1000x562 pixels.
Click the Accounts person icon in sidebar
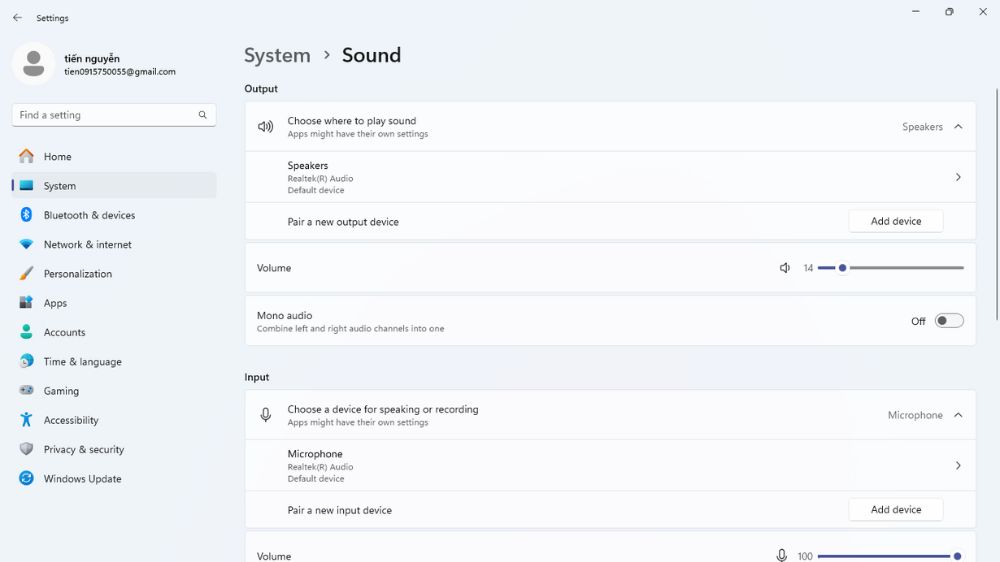pyautogui.click(x=26, y=332)
